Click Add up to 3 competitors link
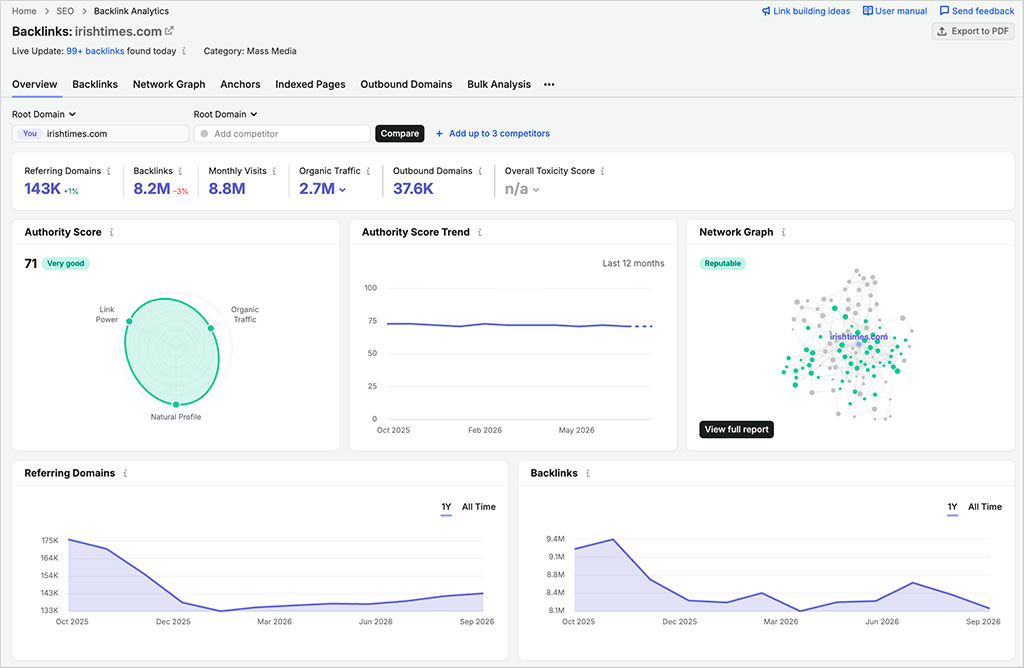The width and height of the screenshot is (1024, 668). (499, 134)
